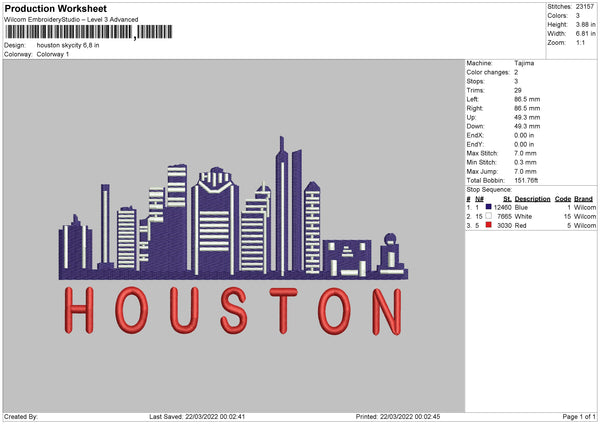Click the stitch count '3030' for Red
Viewport: 600px width, 424px height.
coord(504,226)
